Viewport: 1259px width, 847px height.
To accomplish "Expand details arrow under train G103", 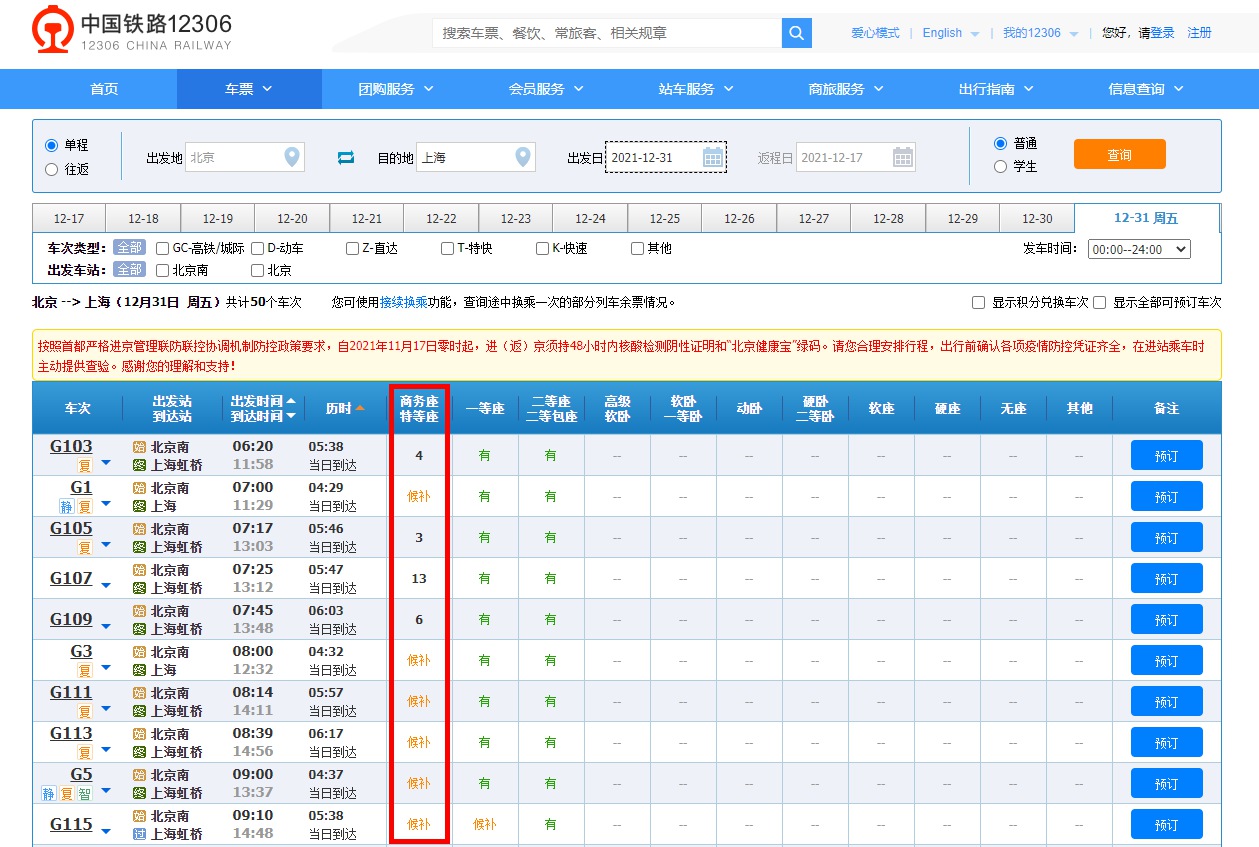I will (106, 463).
